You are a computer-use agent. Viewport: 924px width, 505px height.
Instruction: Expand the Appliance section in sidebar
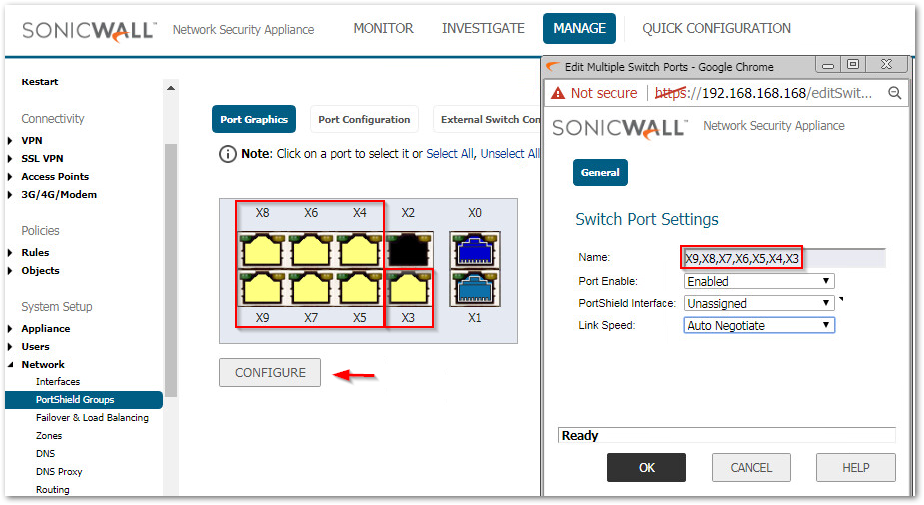tap(45, 328)
